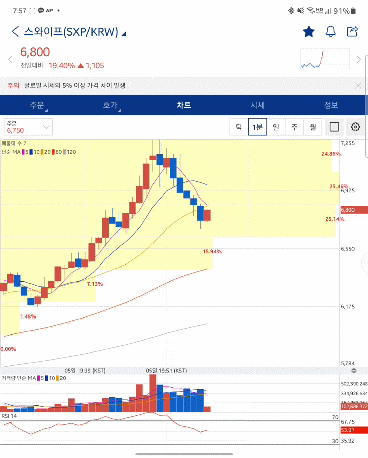The image size is (368, 458).
Task: Select the daily (일) chart interval
Action: click(x=276, y=127)
